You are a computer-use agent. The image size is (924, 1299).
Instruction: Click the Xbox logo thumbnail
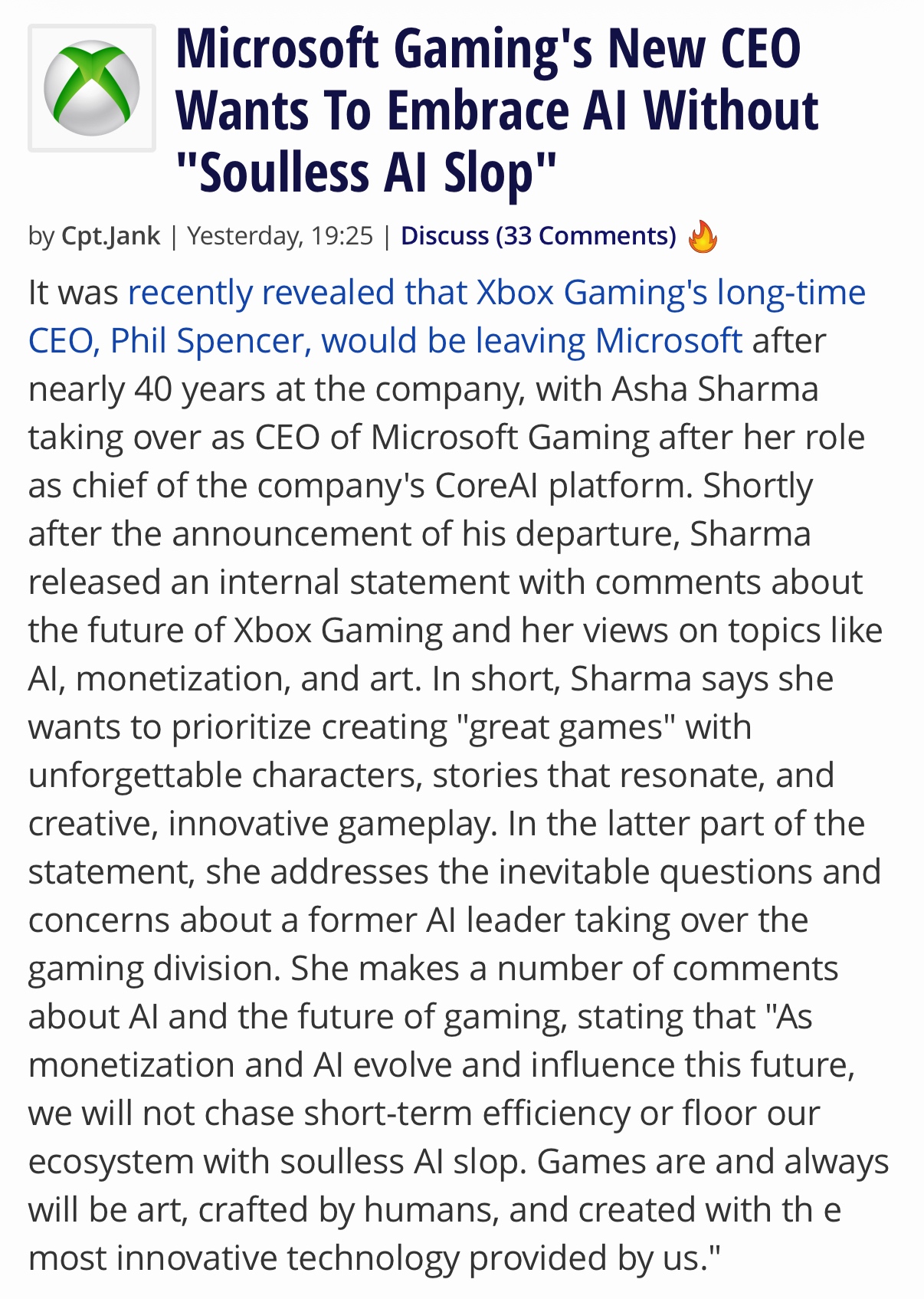click(x=92, y=88)
